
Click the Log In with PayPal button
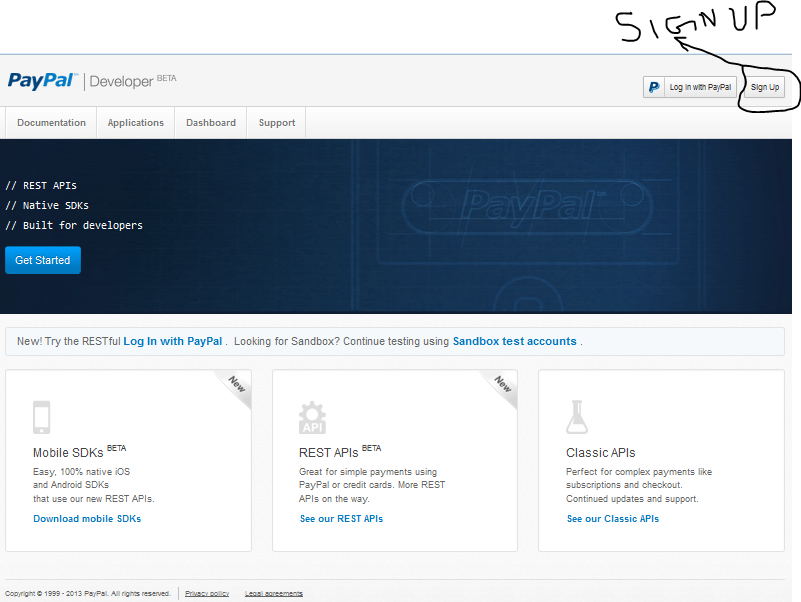[690, 87]
